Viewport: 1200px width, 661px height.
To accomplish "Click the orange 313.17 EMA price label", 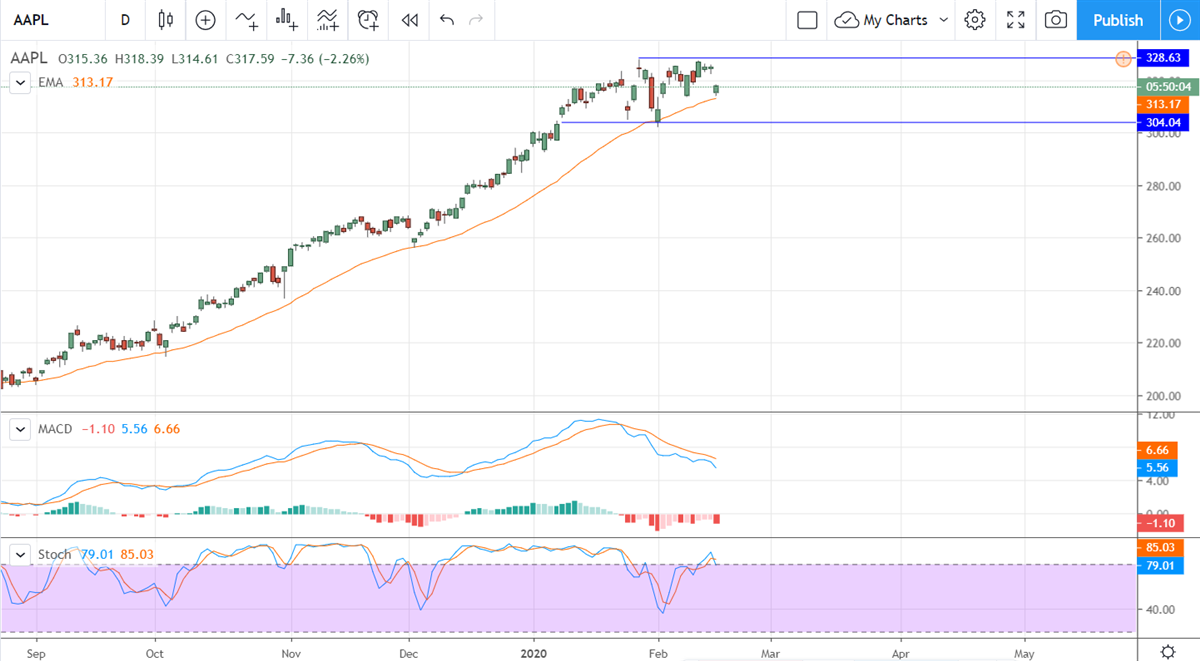I will click(x=1164, y=104).
